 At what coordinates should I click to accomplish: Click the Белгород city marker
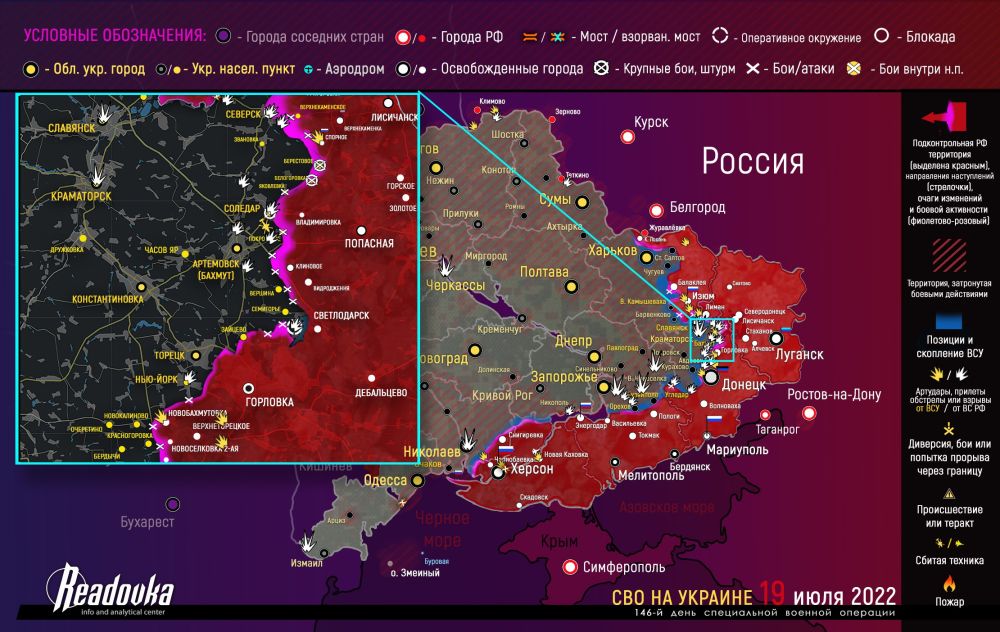pos(656,211)
